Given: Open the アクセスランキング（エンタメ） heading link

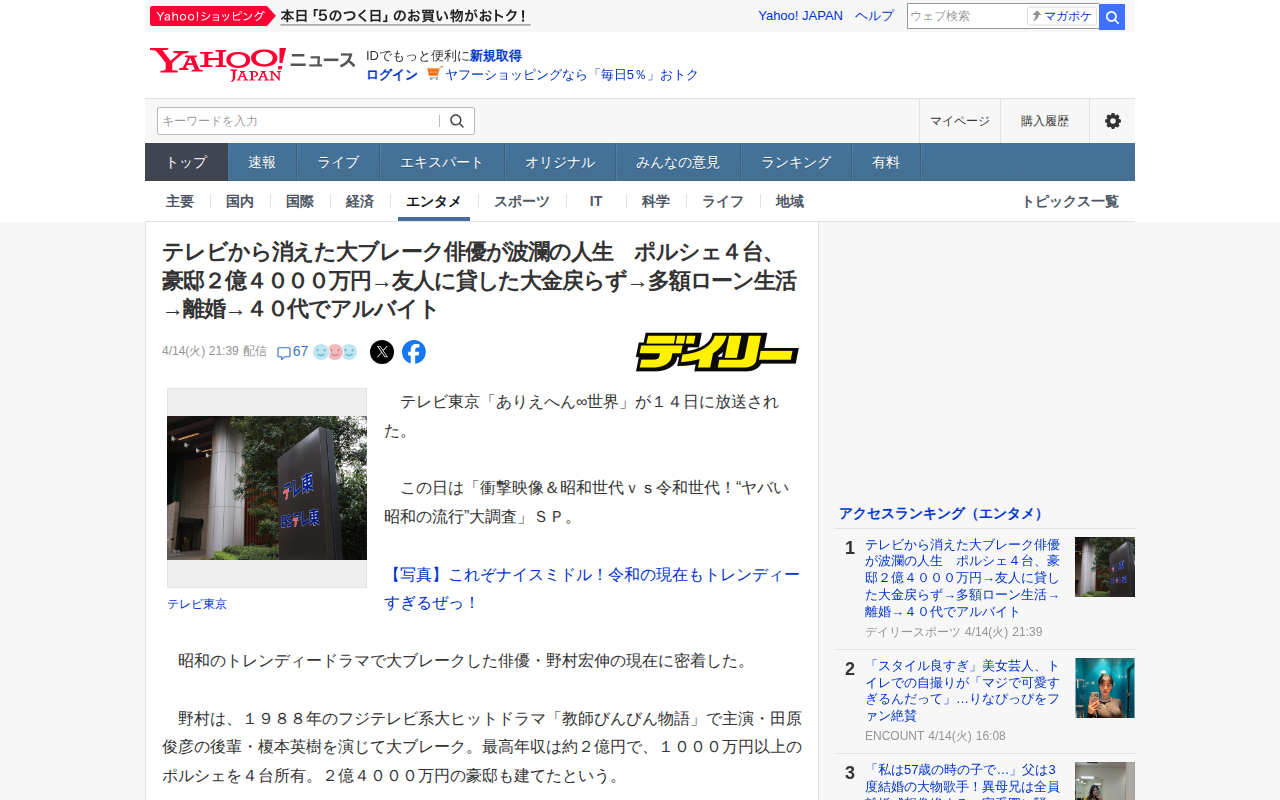Looking at the screenshot, I should (x=941, y=513).
